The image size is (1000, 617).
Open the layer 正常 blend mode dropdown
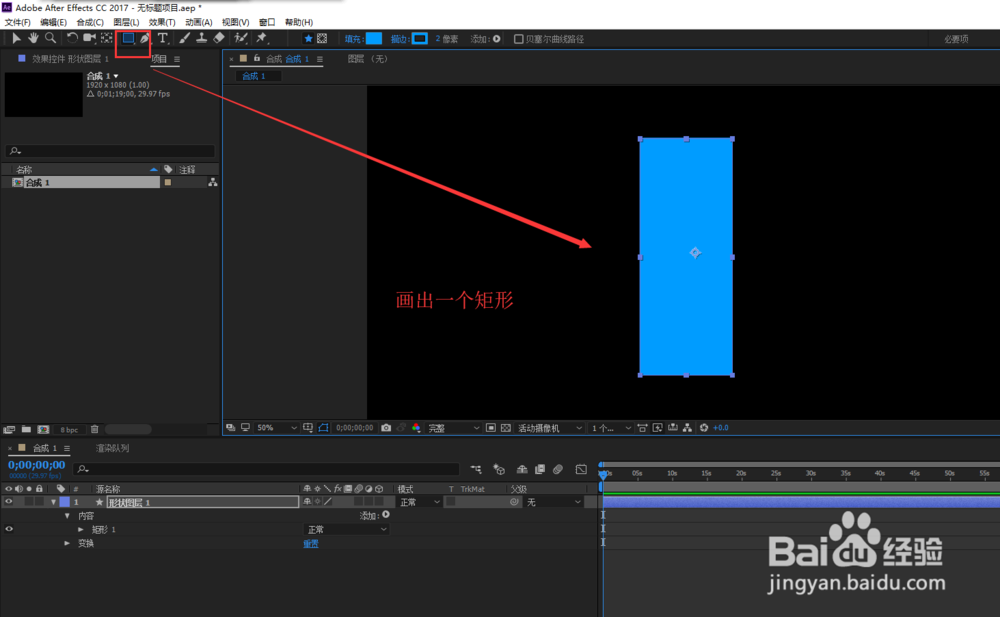[419, 502]
